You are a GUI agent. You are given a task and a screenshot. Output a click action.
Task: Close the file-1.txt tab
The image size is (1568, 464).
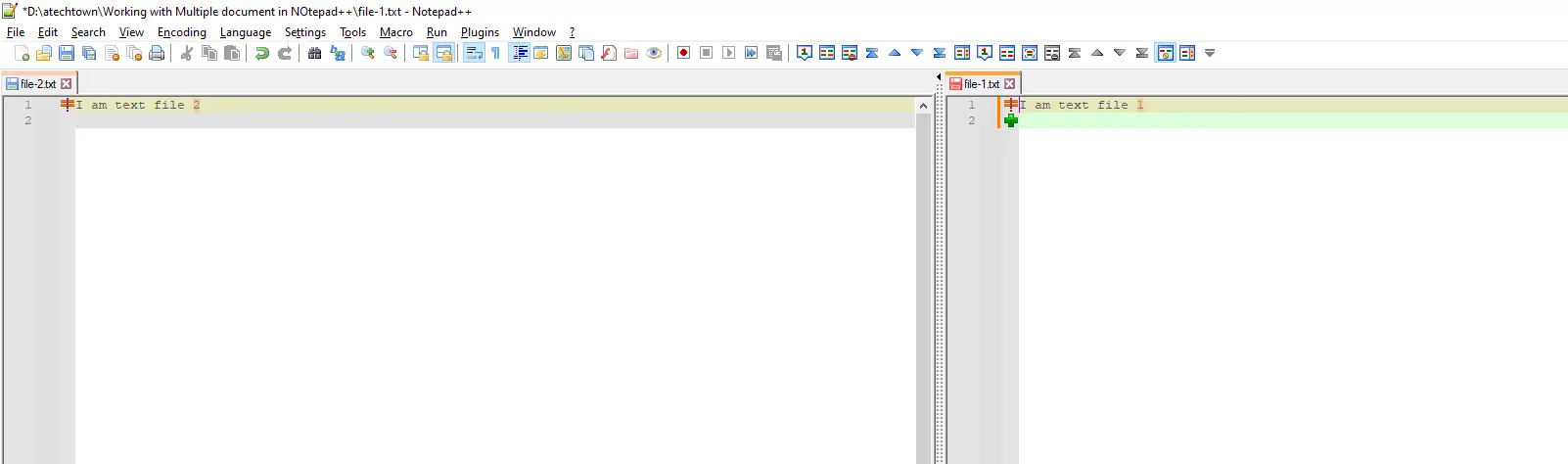pyautogui.click(x=1010, y=84)
